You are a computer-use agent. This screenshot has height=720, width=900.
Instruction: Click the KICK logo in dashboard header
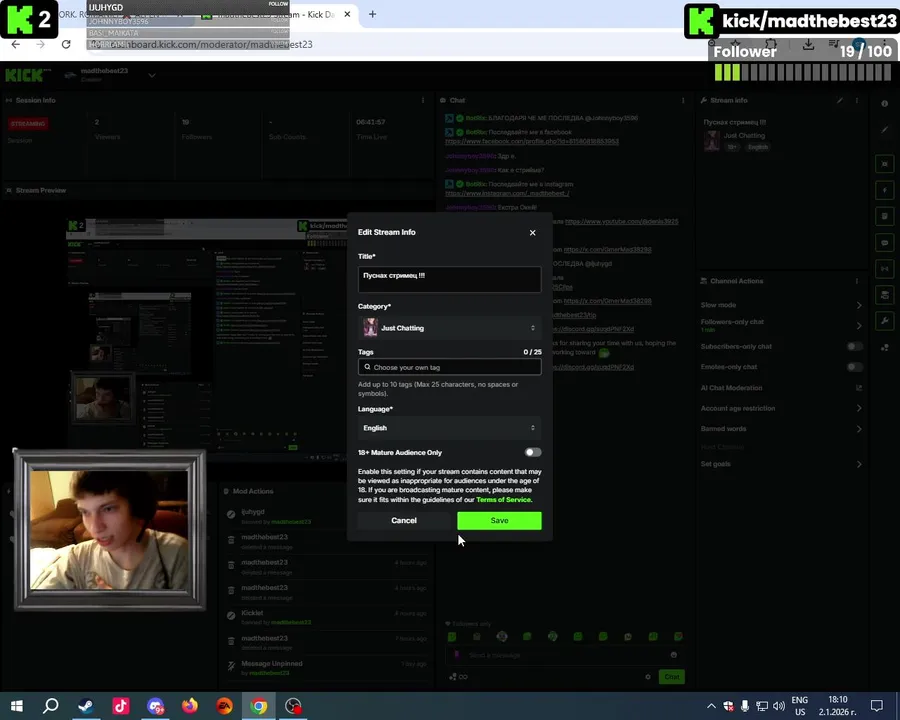point(26,75)
